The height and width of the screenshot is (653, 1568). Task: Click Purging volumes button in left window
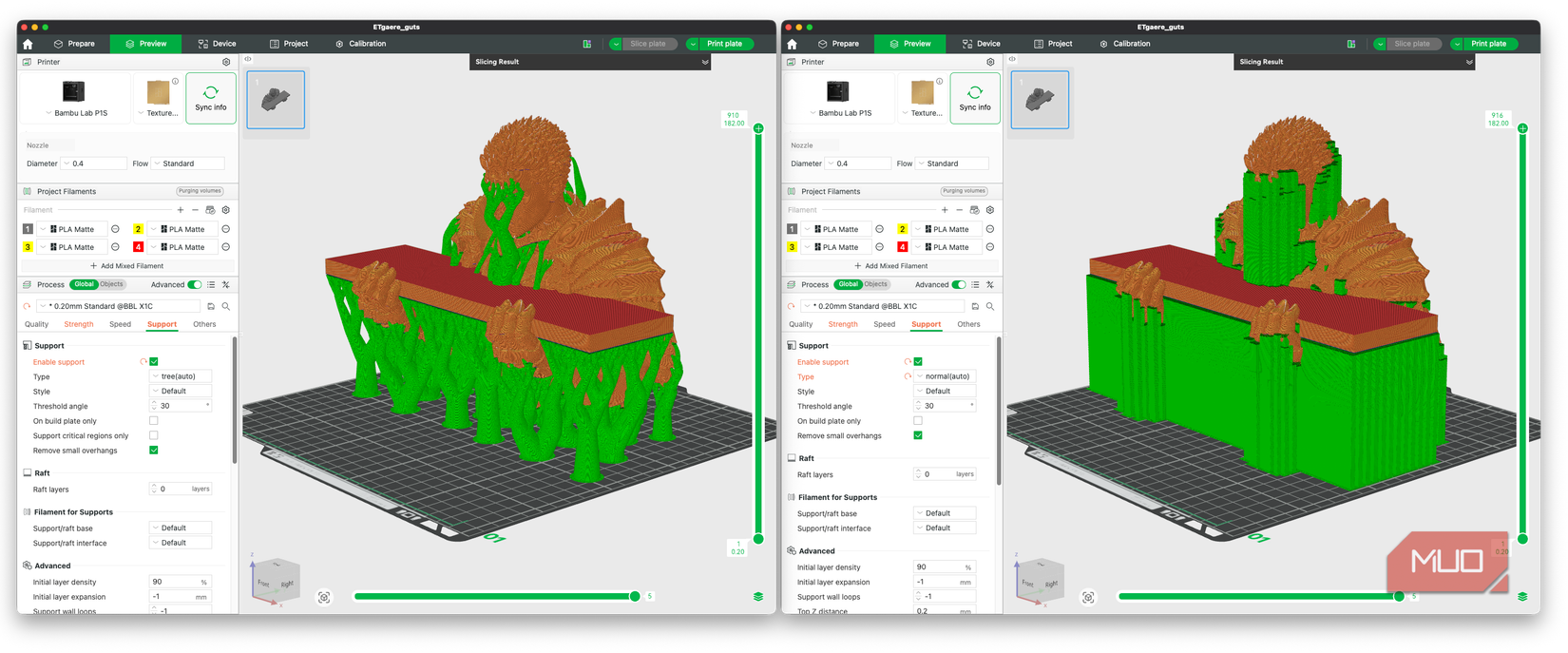click(200, 191)
